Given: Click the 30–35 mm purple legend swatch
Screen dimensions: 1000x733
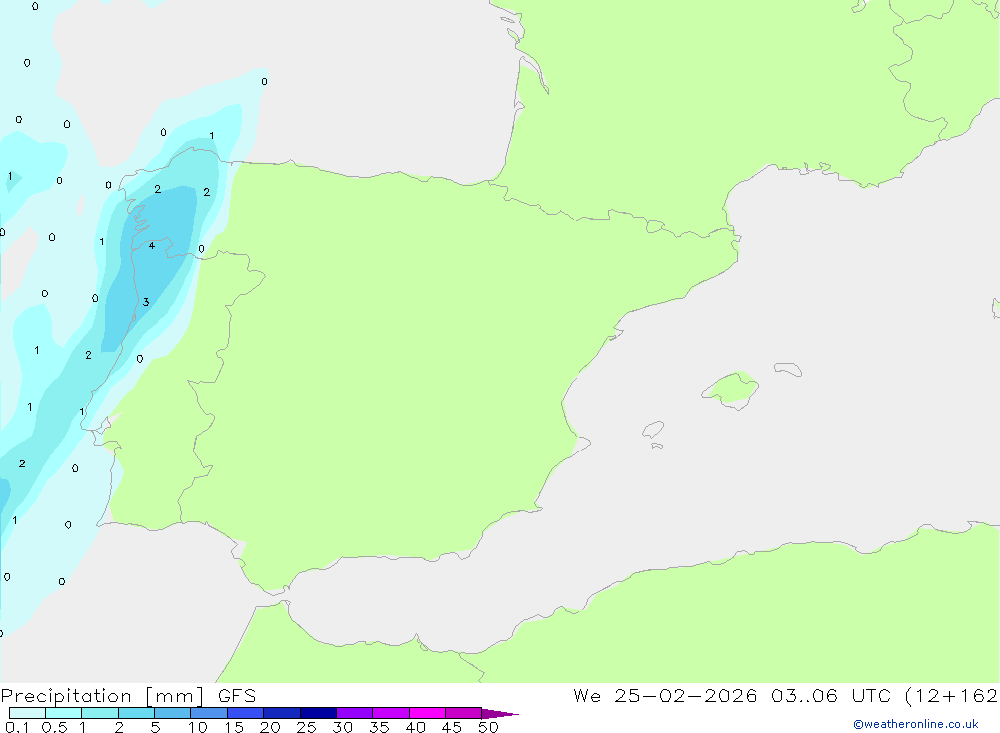Looking at the screenshot, I should click(x=355, y=713).
